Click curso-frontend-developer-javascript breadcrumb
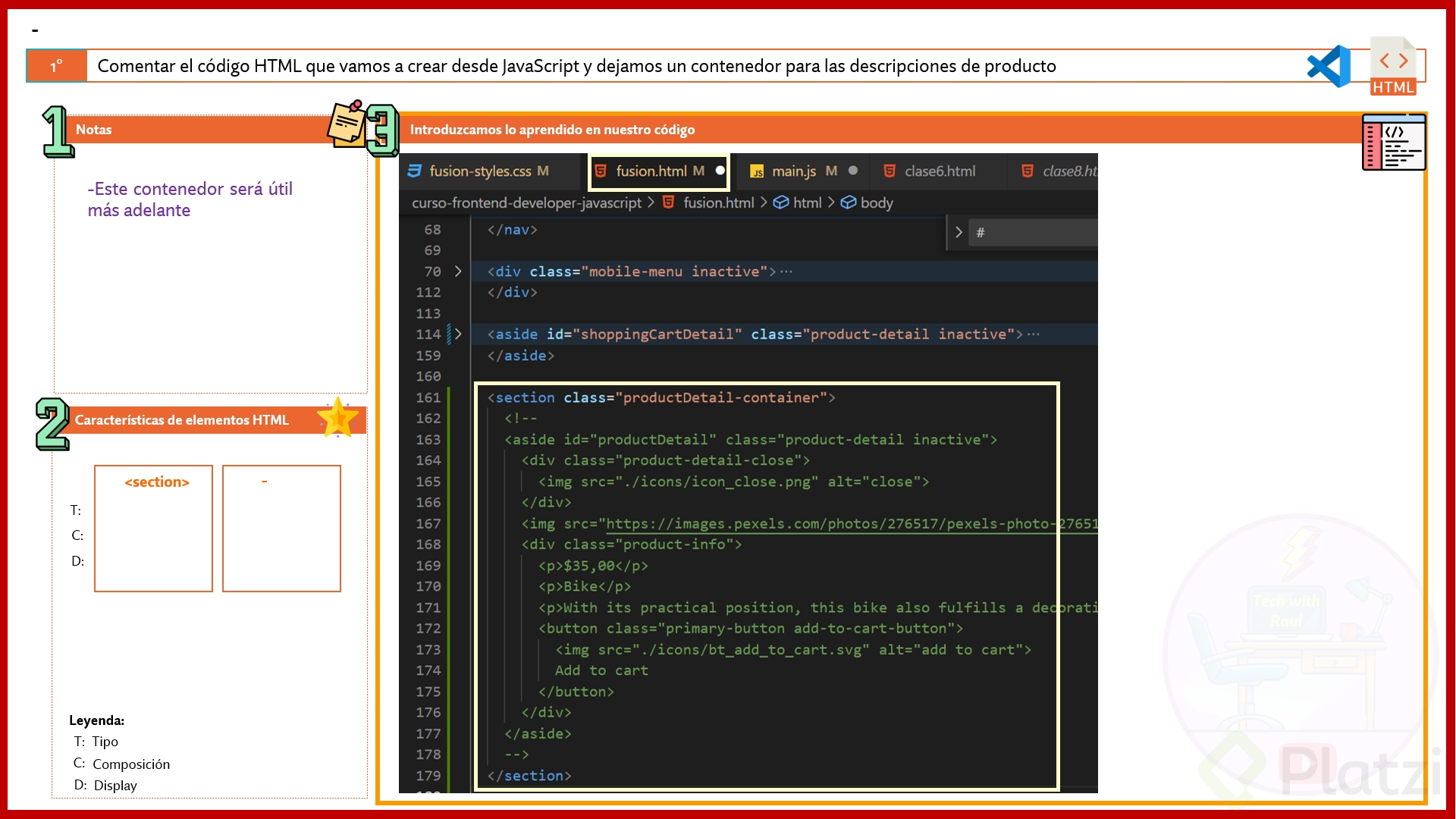The width and height of the screenshot is (1456, 819). click(526, 203)
